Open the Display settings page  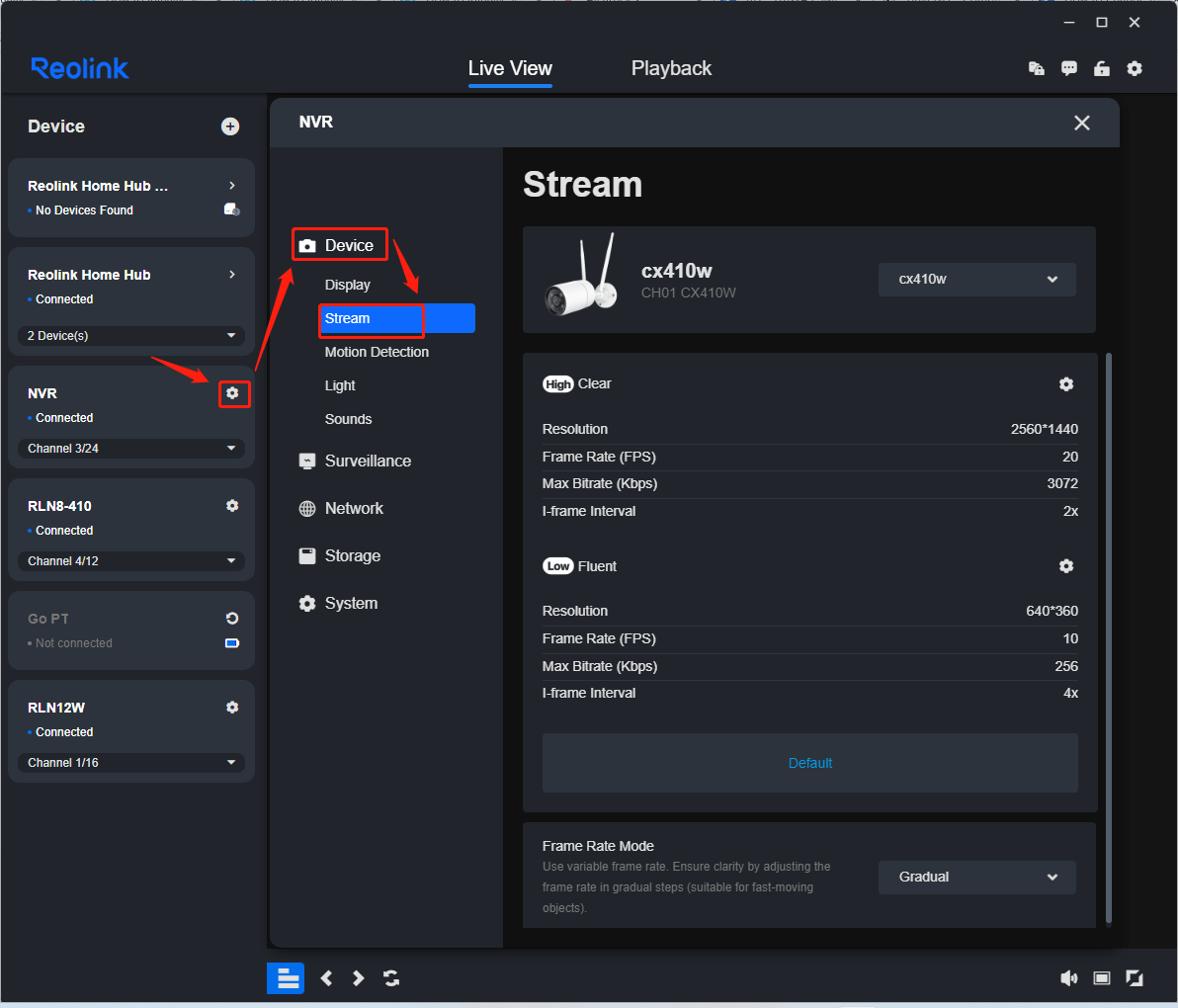(x=347, y=285)
